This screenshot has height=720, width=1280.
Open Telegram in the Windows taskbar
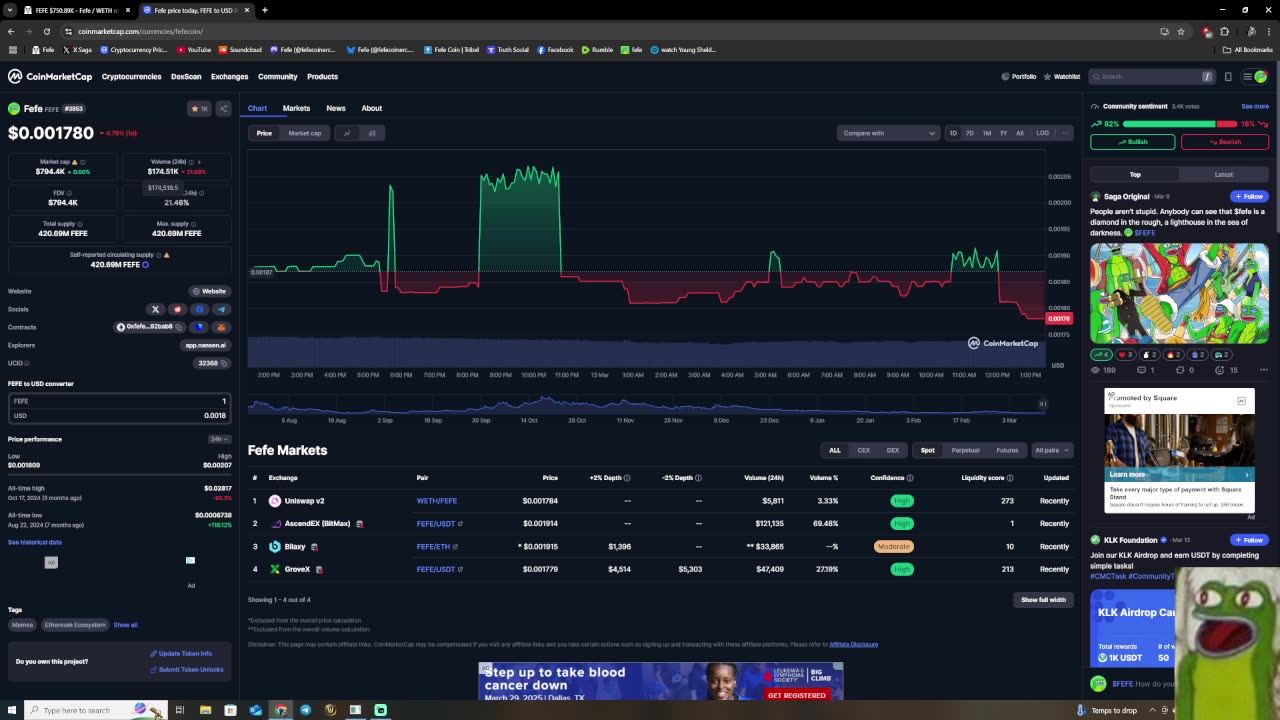(x=305, y=710)
